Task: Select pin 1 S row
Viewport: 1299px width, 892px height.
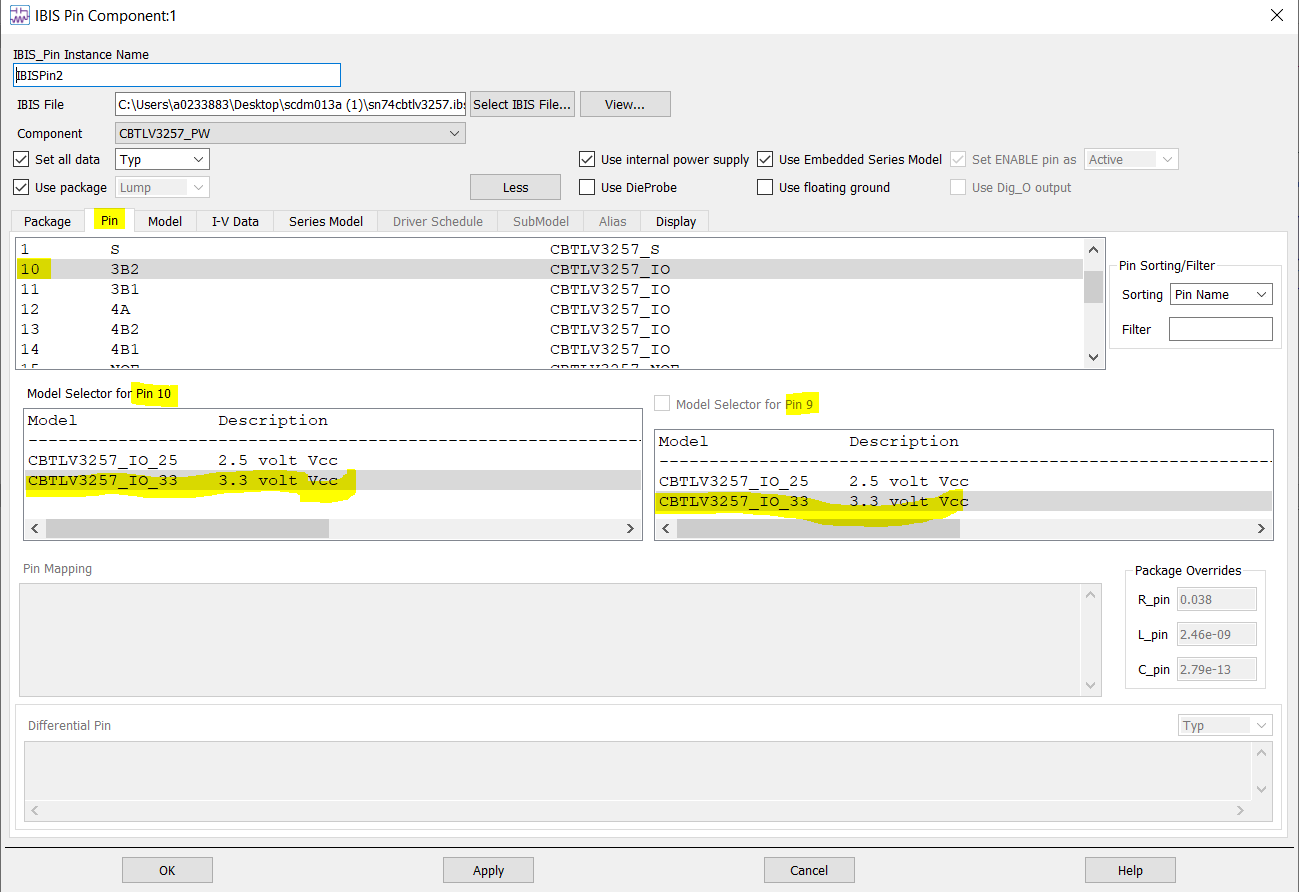Action: pyautogui.click(x=550, y=249)
